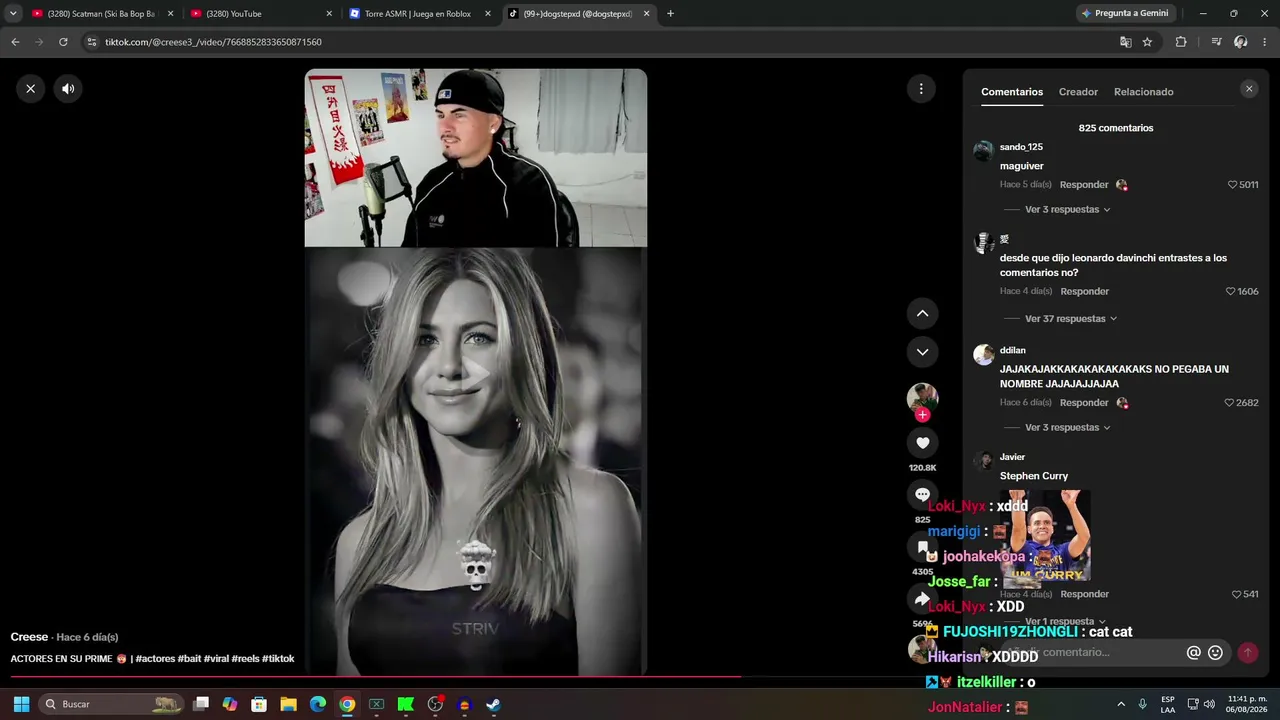The image size is (1280, 720).
Task: Open the video more options menu
Action: [921, 89]
